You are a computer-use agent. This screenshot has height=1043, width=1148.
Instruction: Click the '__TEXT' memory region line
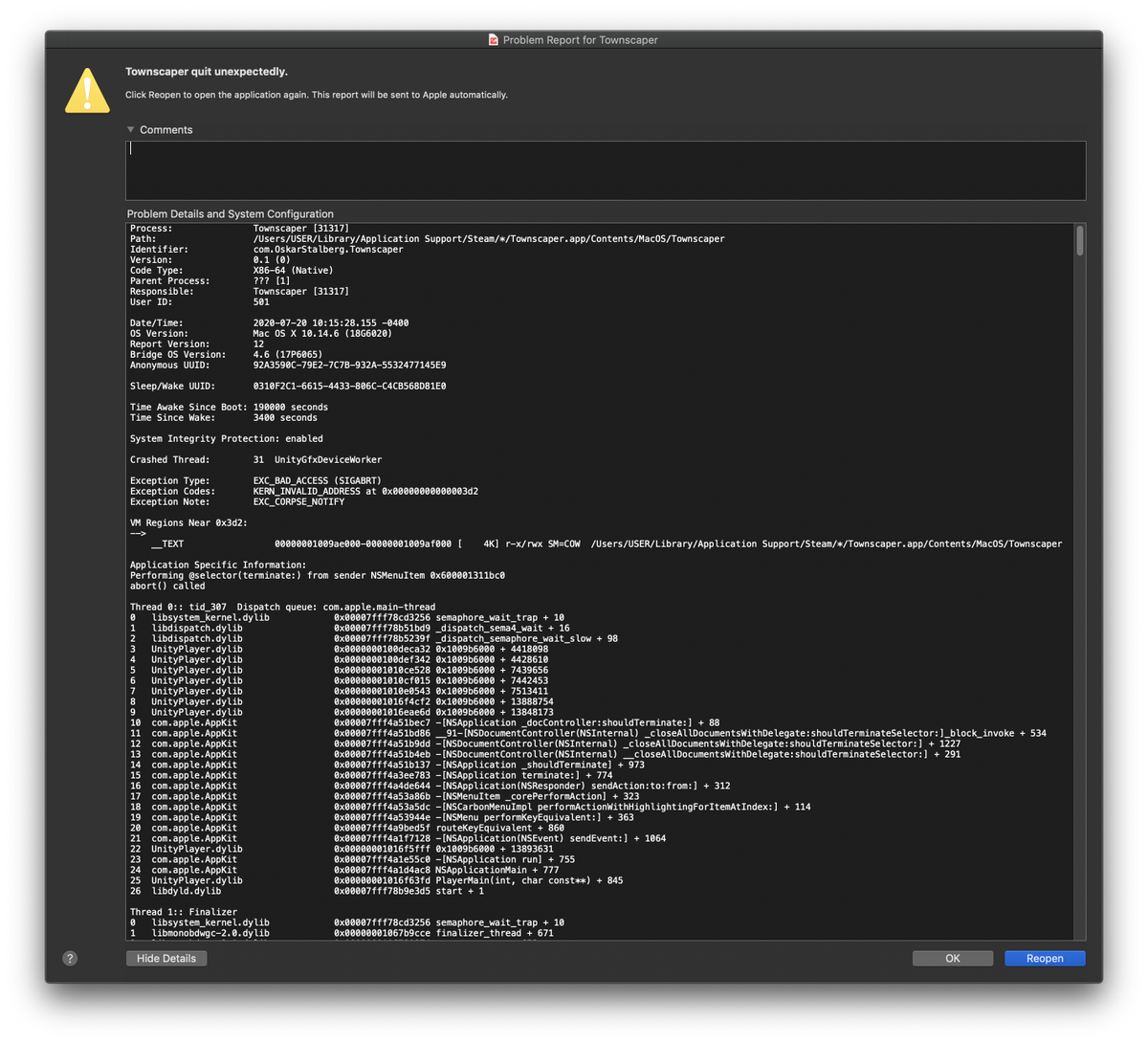607,544
